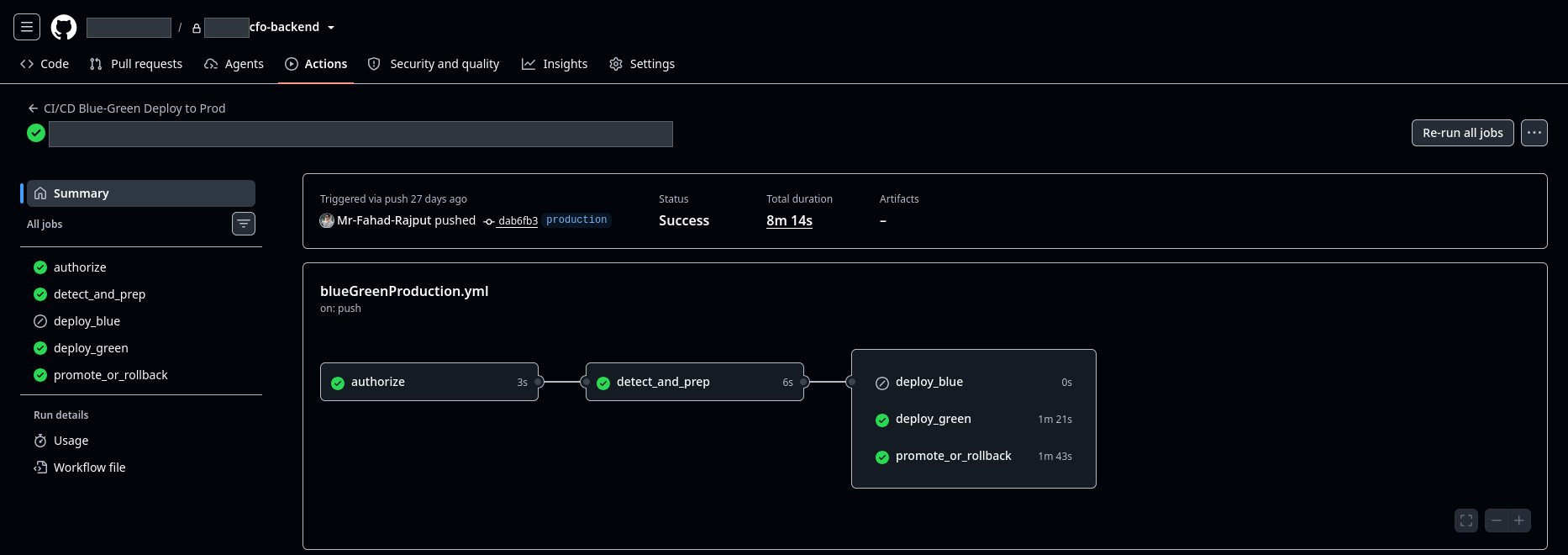Open the hamburger navigation menu
1568x555 pixels.
[x=27, y=27]
